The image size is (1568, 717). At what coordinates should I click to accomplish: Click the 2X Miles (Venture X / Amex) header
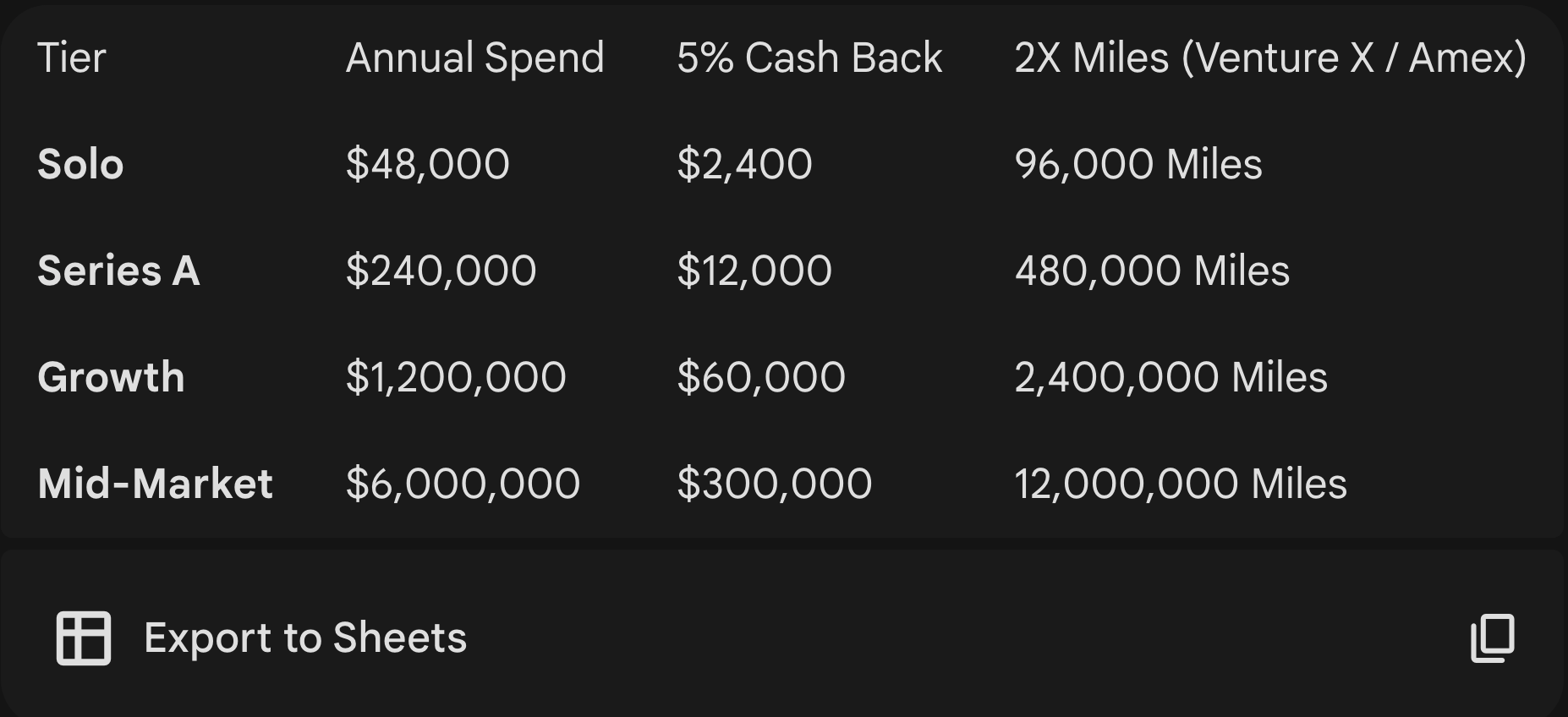1270,58
